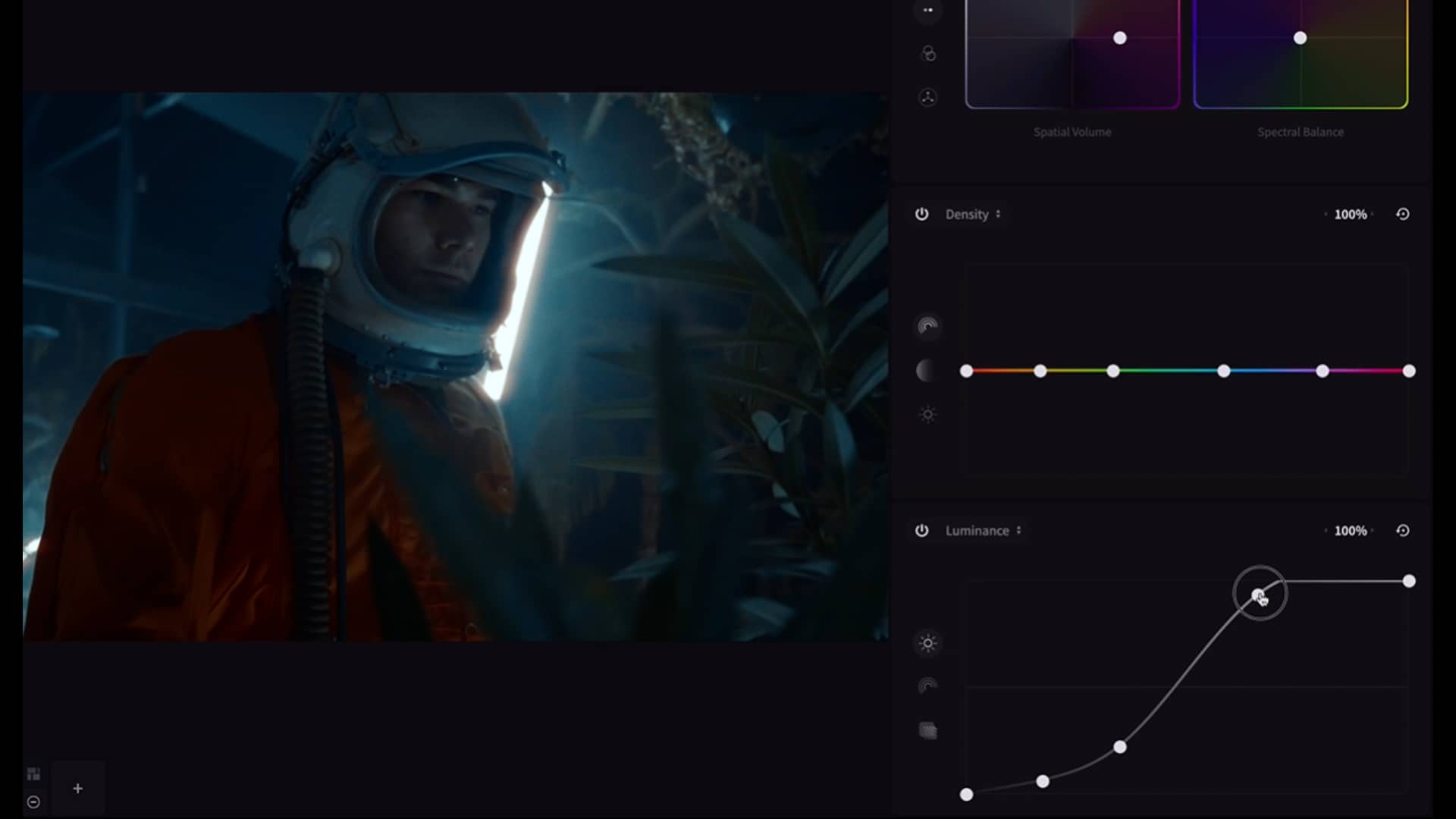
Task: Select the arc falloff icon in the Density panel
Action: (x=928, y=326)
